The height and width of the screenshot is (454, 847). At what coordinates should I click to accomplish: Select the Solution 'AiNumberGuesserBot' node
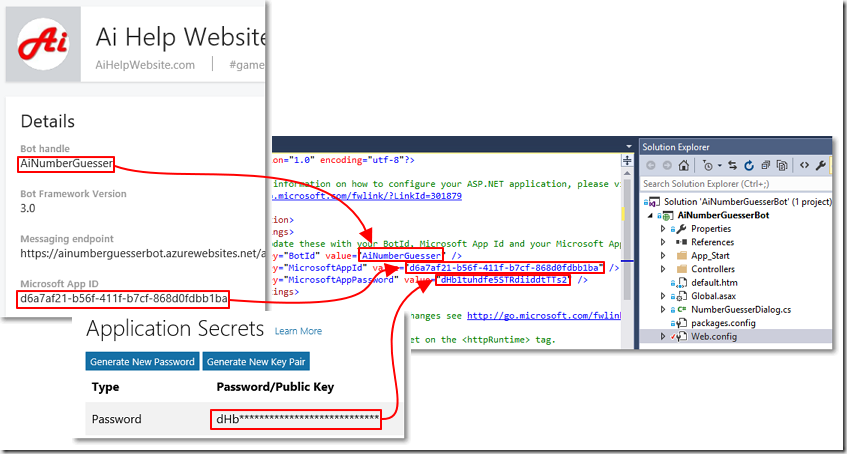(x=748, y=202)
